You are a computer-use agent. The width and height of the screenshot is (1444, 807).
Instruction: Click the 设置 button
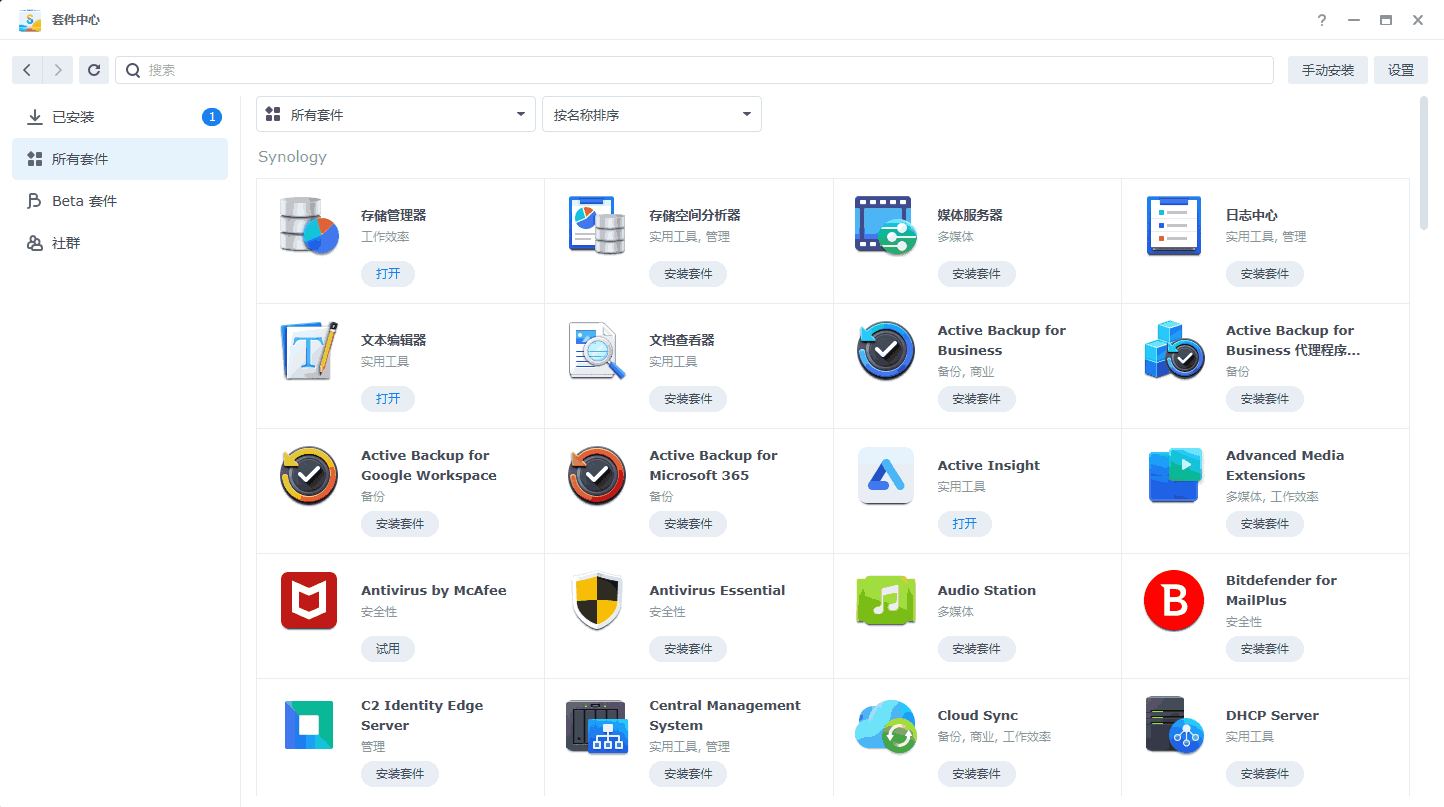coord(1401,70)
